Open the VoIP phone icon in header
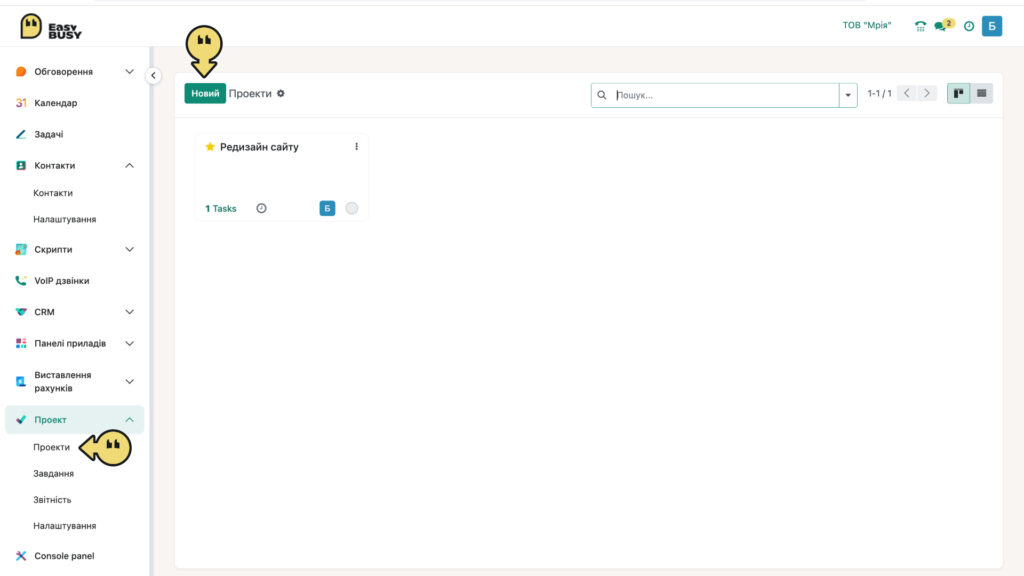 tap(920, 26)
